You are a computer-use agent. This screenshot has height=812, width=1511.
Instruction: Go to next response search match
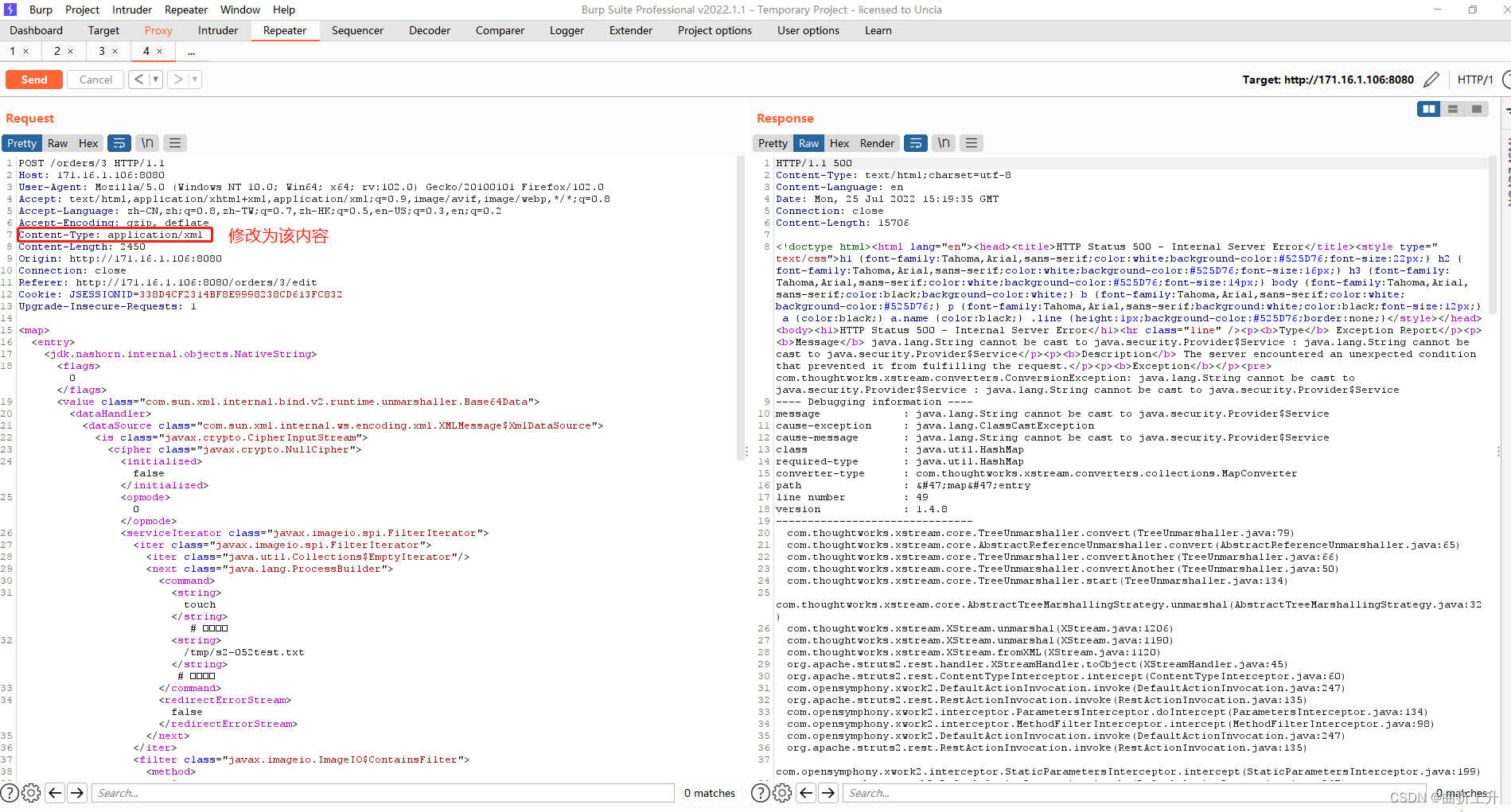828,793
